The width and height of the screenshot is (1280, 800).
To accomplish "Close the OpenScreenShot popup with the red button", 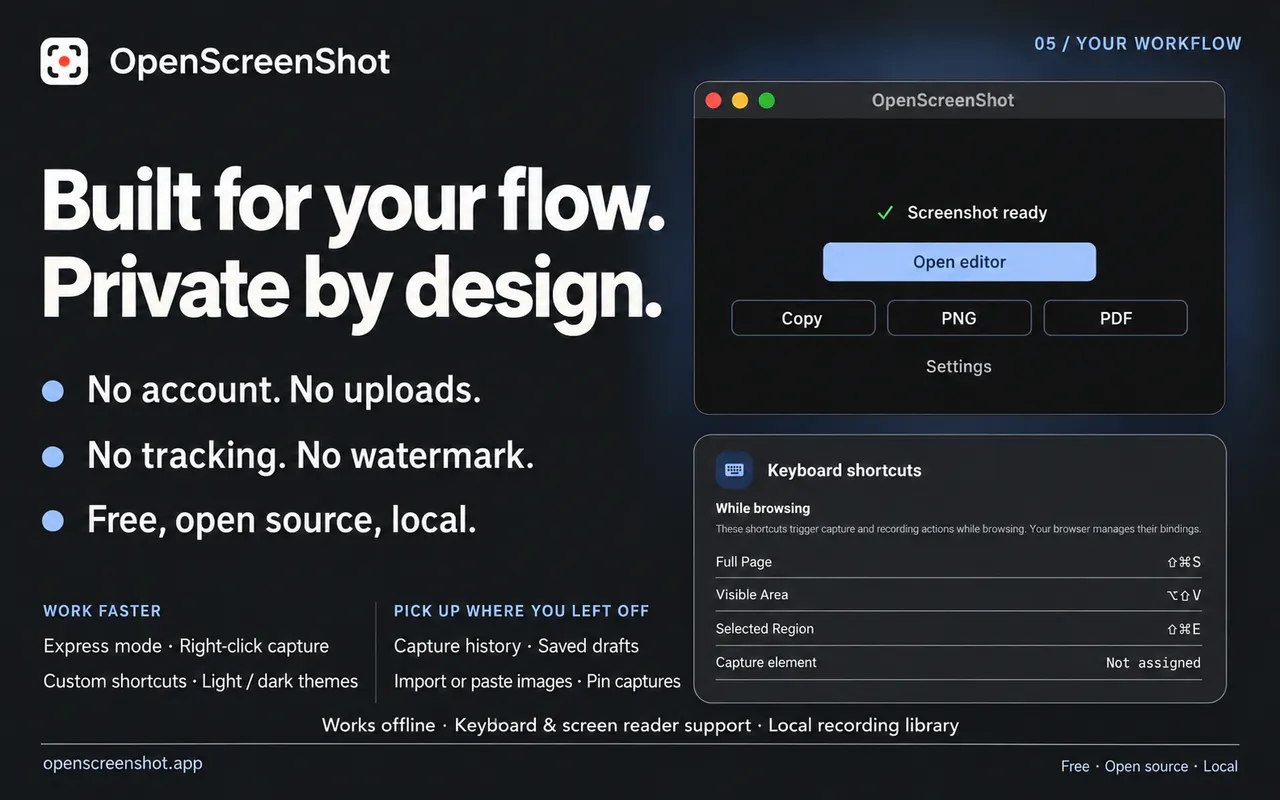I will [x=713, y=100].
